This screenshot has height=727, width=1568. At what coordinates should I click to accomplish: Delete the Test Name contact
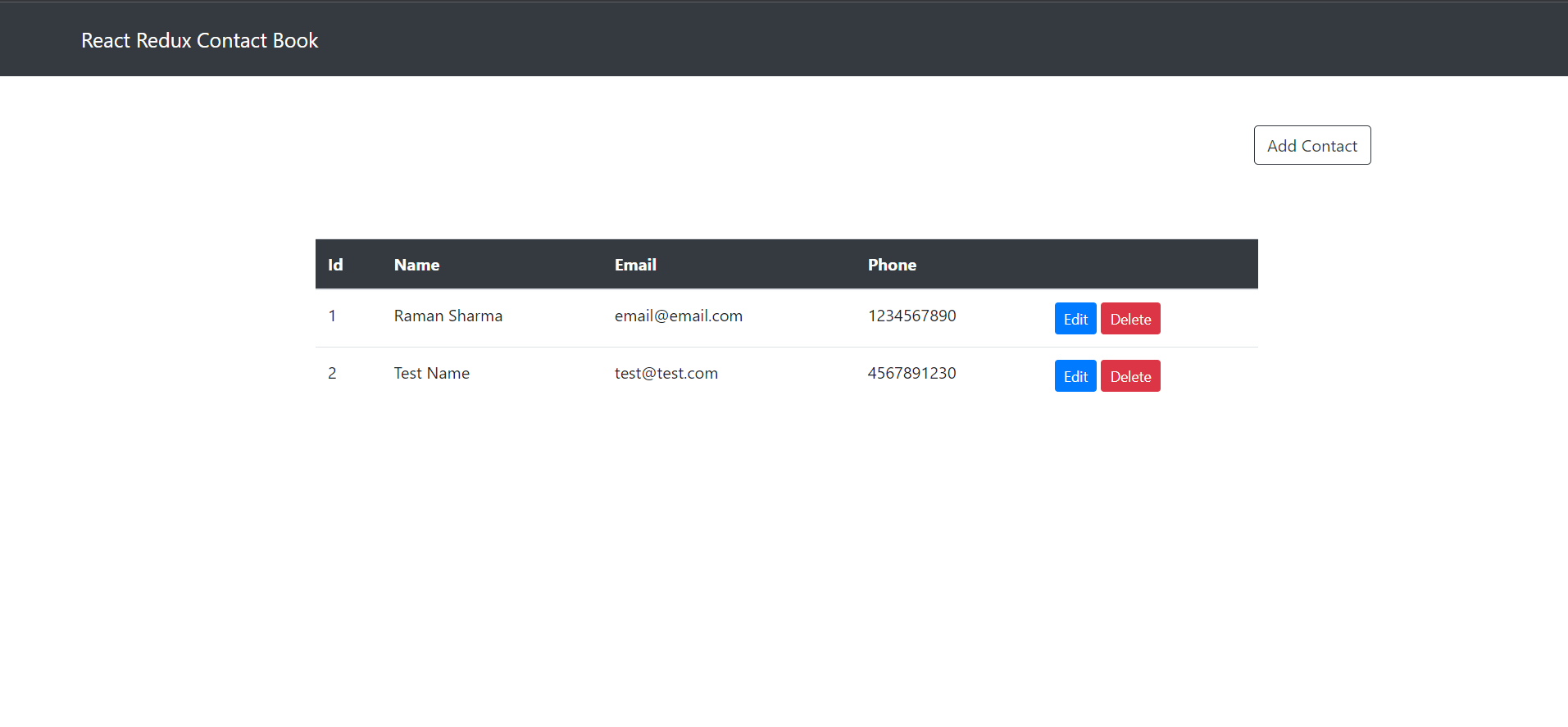[1130, 376]
